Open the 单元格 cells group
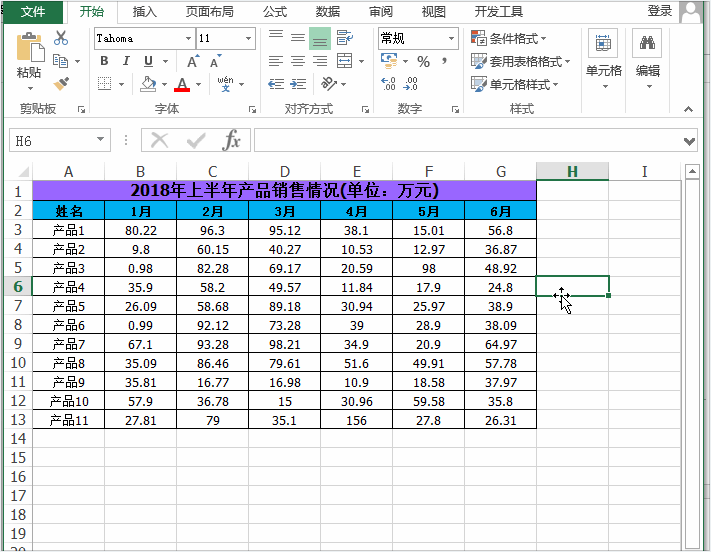The width and height of the screenshot is (711, 552). [603, 59]
